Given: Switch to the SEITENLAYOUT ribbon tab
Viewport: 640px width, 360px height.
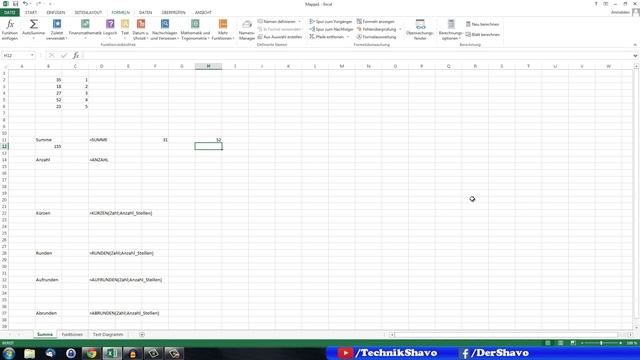Looking at the screenshot, I should click(x=88, y=13).
